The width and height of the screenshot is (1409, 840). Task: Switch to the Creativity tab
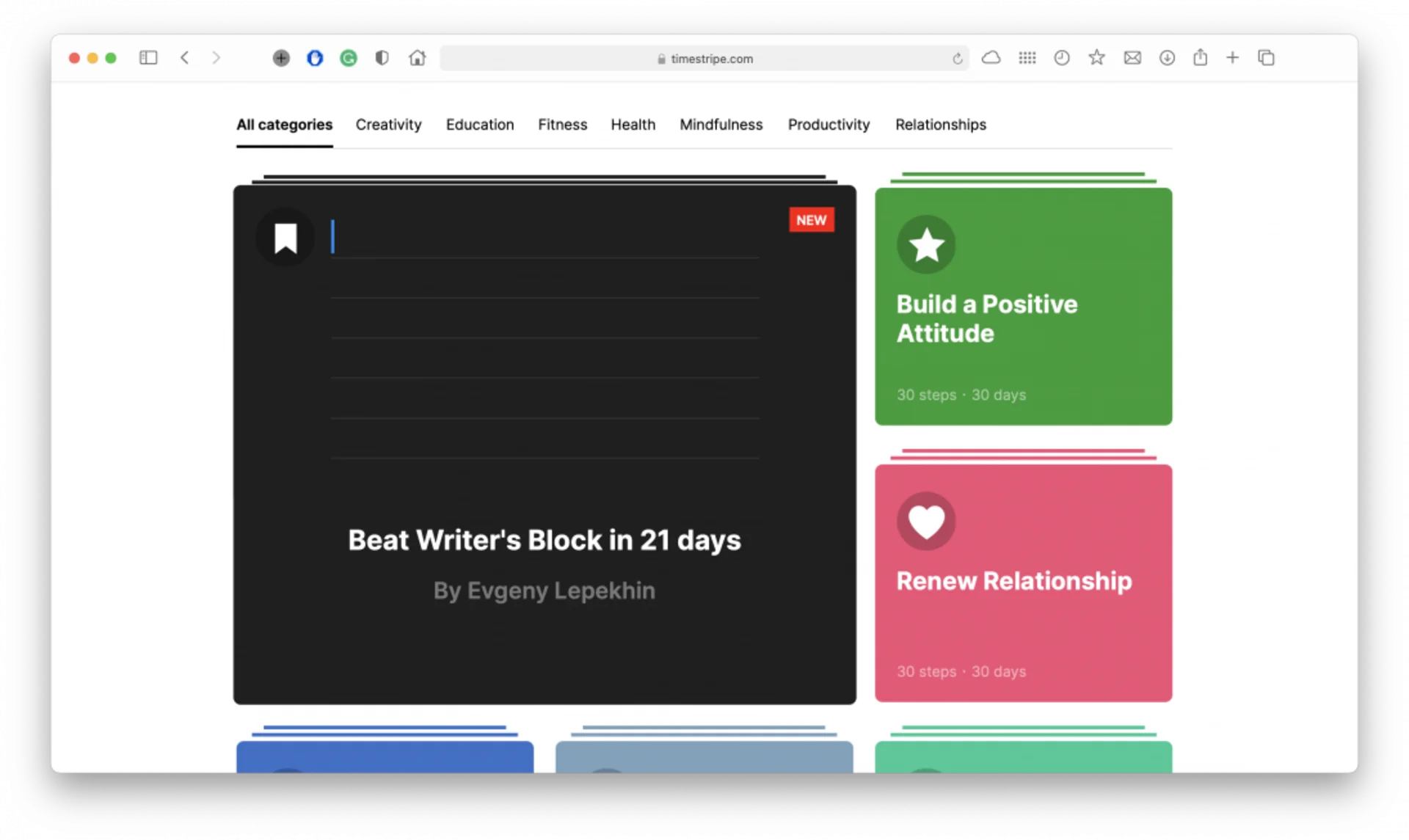click(x=388, y=125)
